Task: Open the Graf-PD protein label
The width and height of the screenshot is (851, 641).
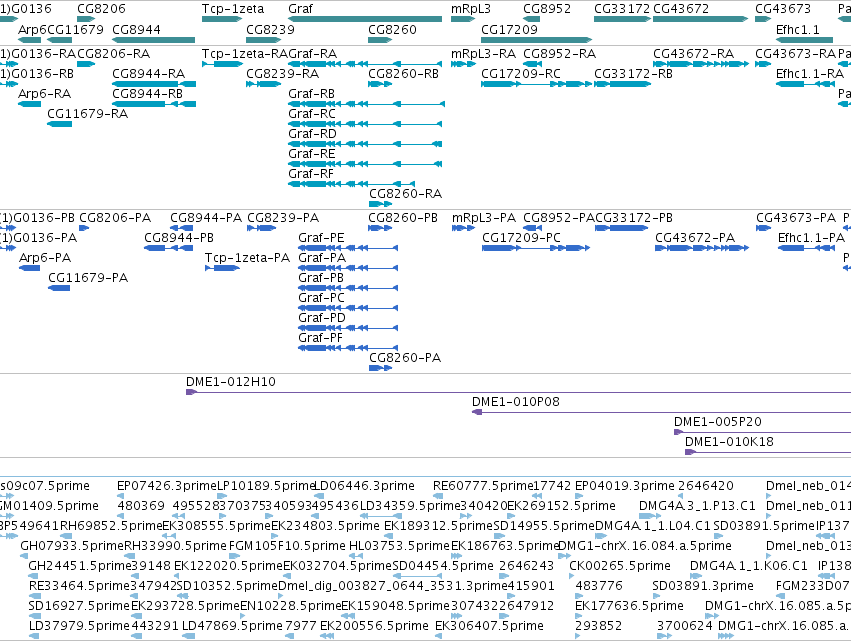Action: (x=322, y=319)
